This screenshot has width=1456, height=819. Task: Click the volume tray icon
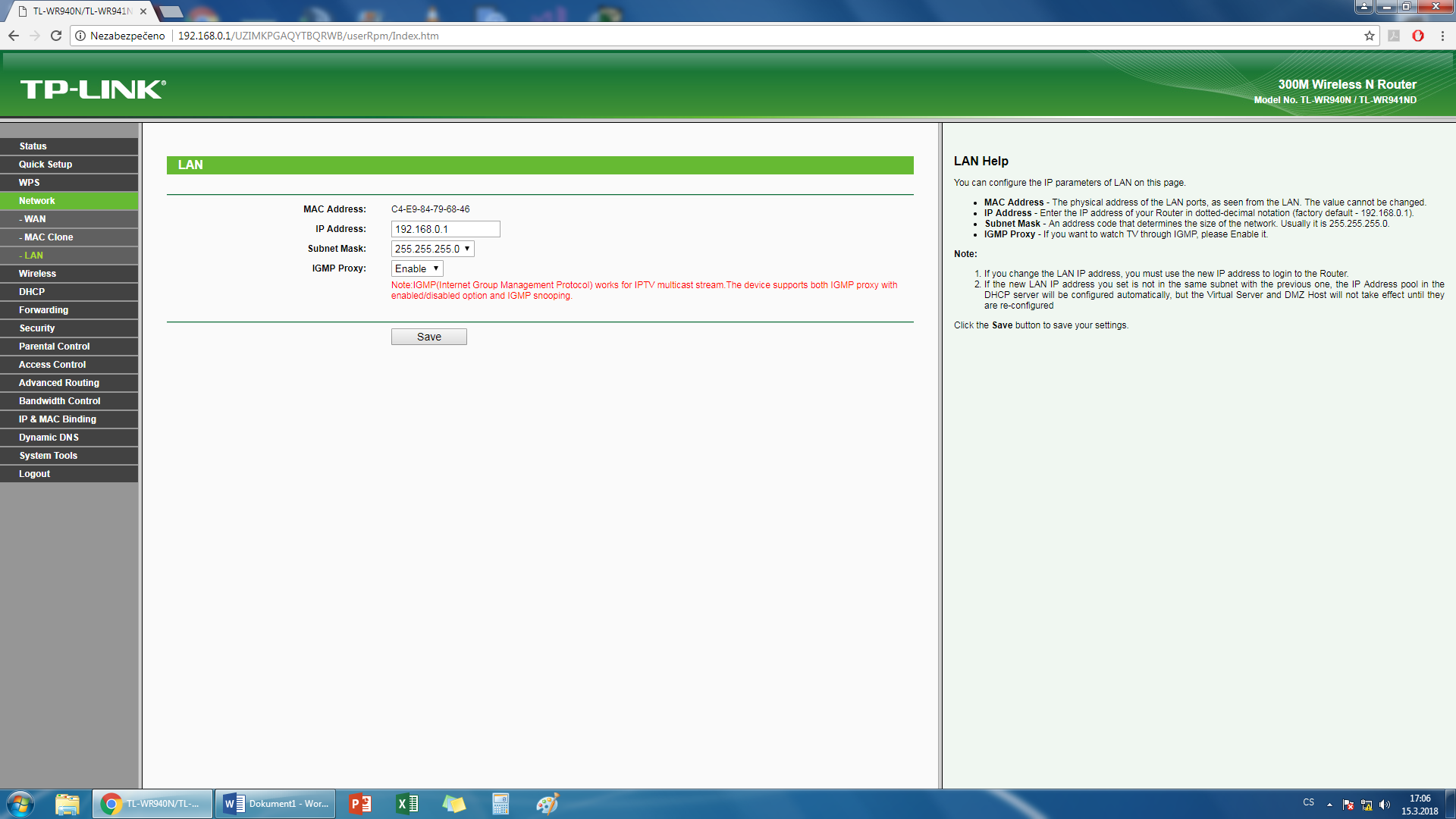[x=1385, y=805]
